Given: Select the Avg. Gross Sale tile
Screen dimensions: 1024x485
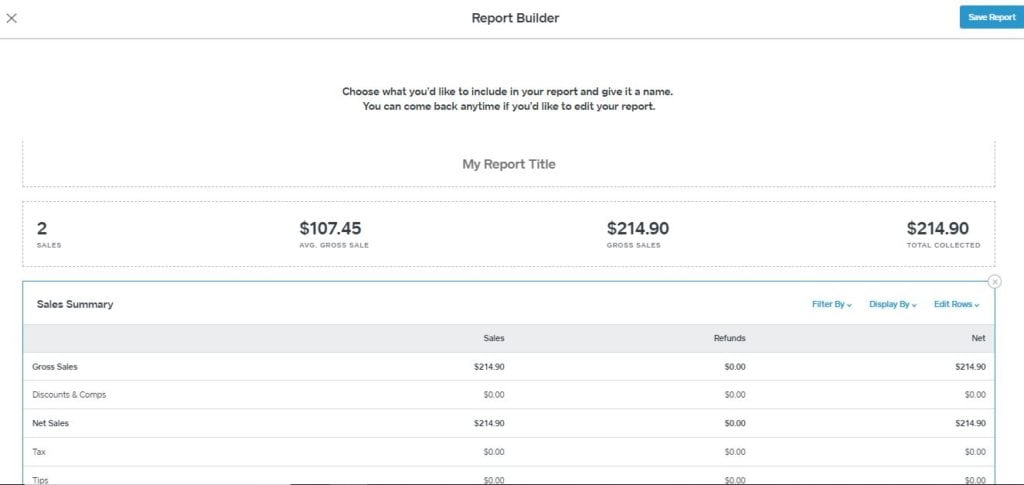Looking at the screenshot, I should pyautogui.click(x=334, y=234).
